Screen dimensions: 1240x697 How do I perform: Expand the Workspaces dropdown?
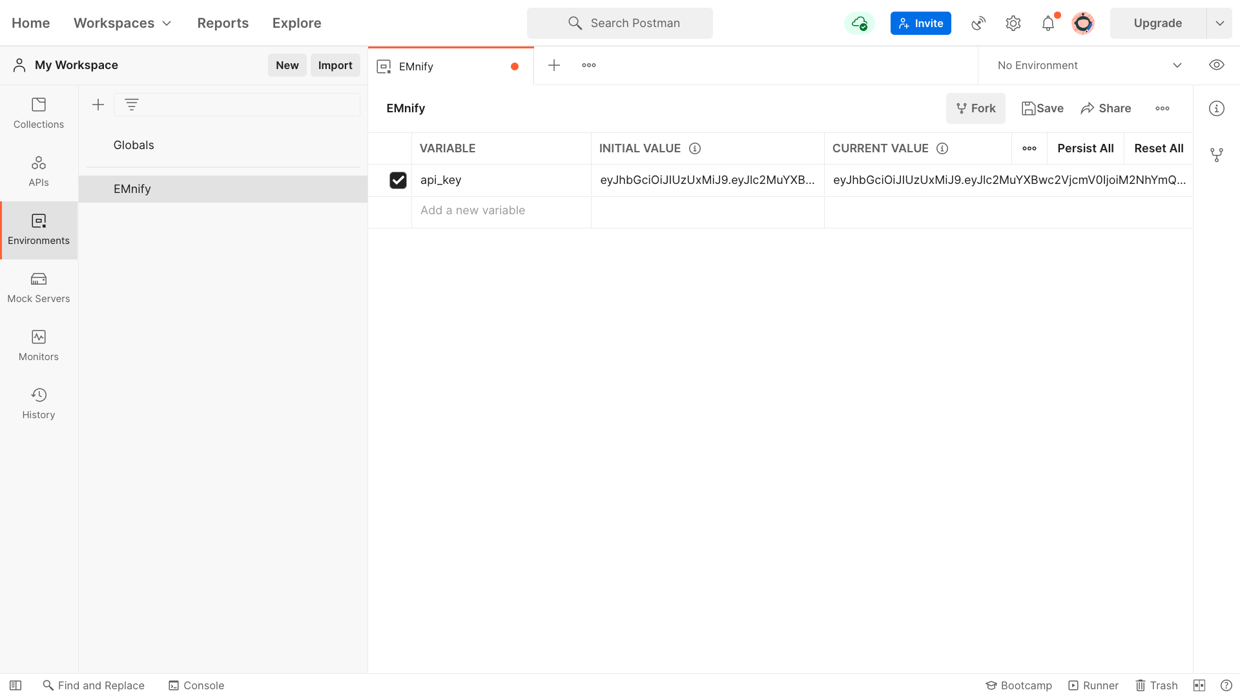(x=122, y=22)
